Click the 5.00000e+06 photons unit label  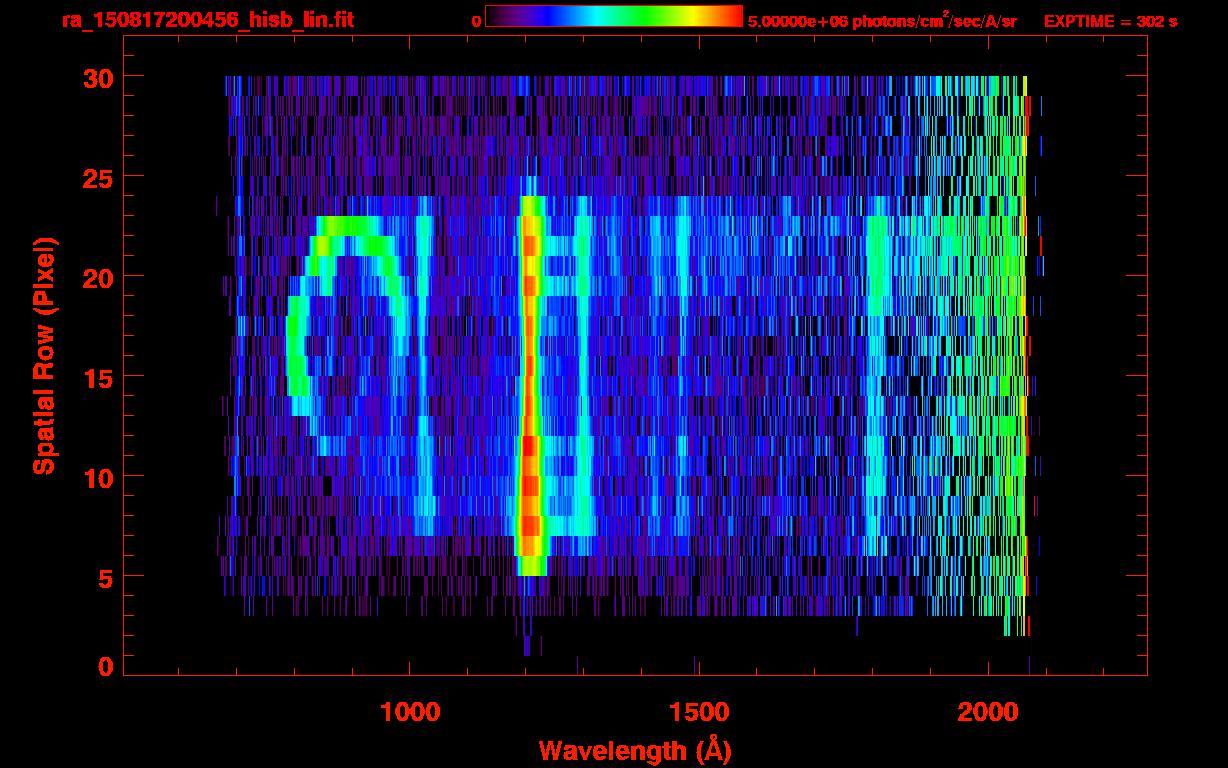coord(882,21)
